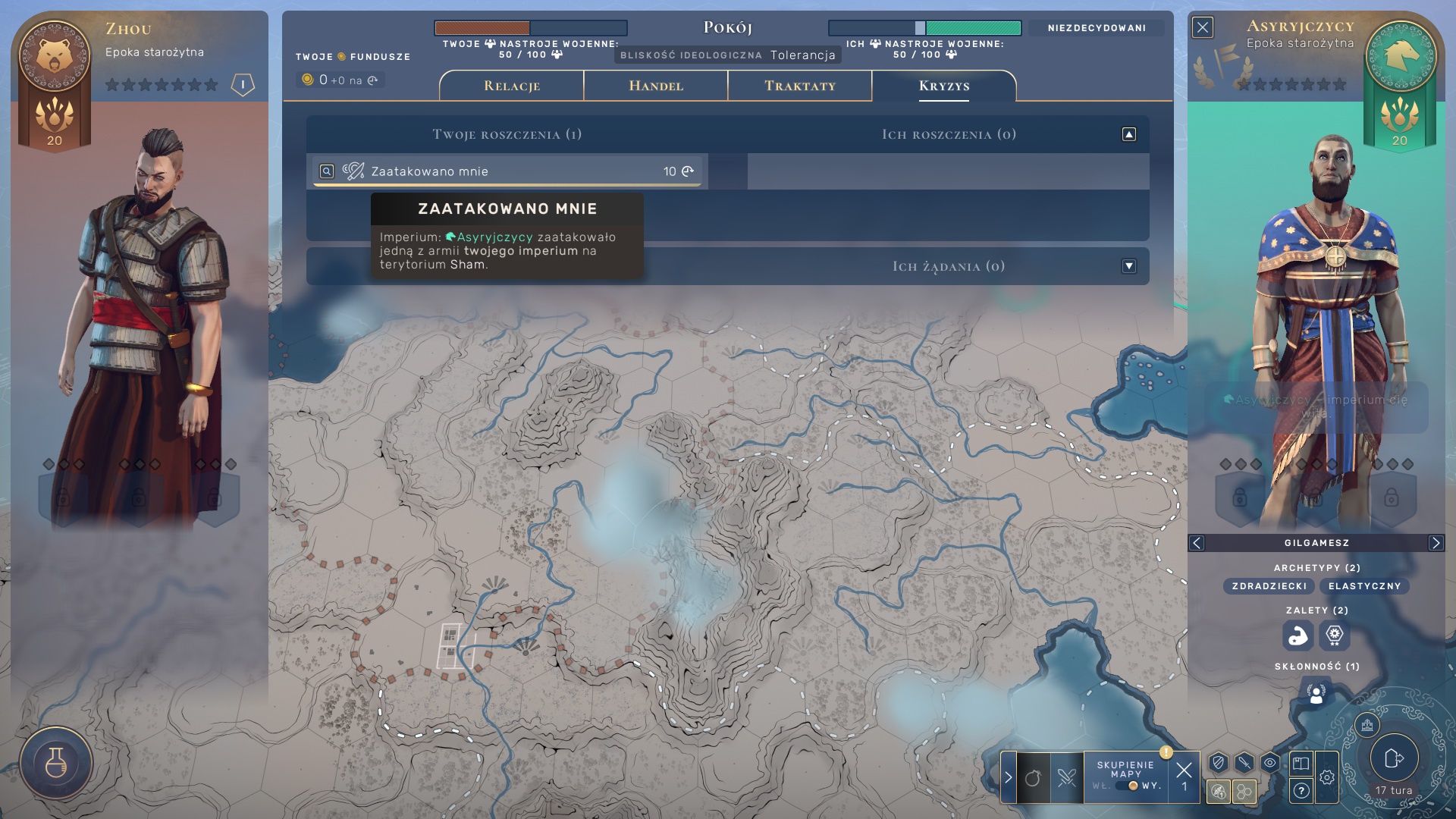Click the Asyryjczycy empire name title
Image resolution: width=1456 pixels, height=819 pixels.
1300,26
